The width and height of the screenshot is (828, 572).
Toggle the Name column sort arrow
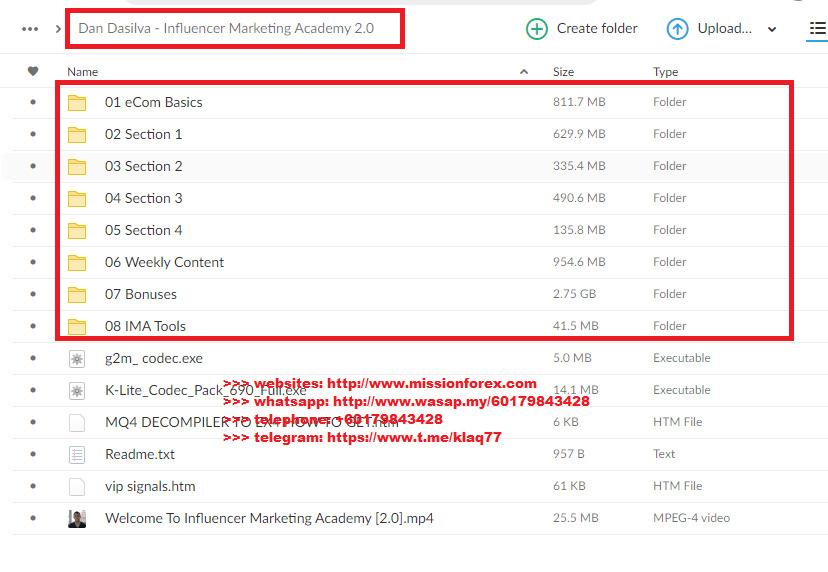tap(525, 72)
